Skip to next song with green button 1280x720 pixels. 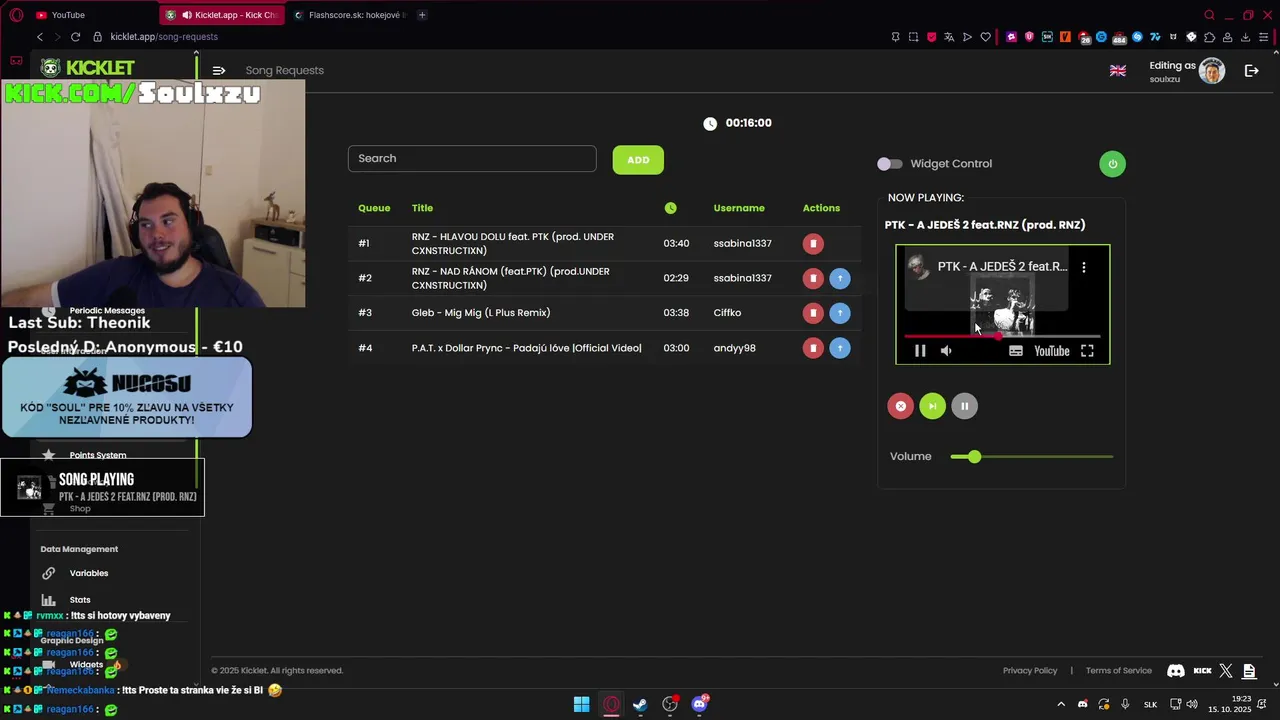932,406
